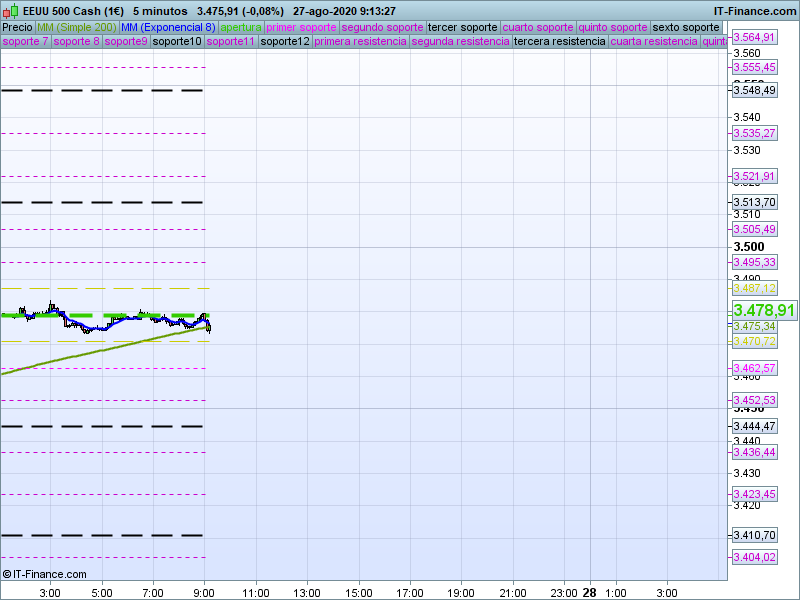The height and width of the screenshot is (600, 800).
Task: Click the soporte10 label
Action: coord(178,42)
